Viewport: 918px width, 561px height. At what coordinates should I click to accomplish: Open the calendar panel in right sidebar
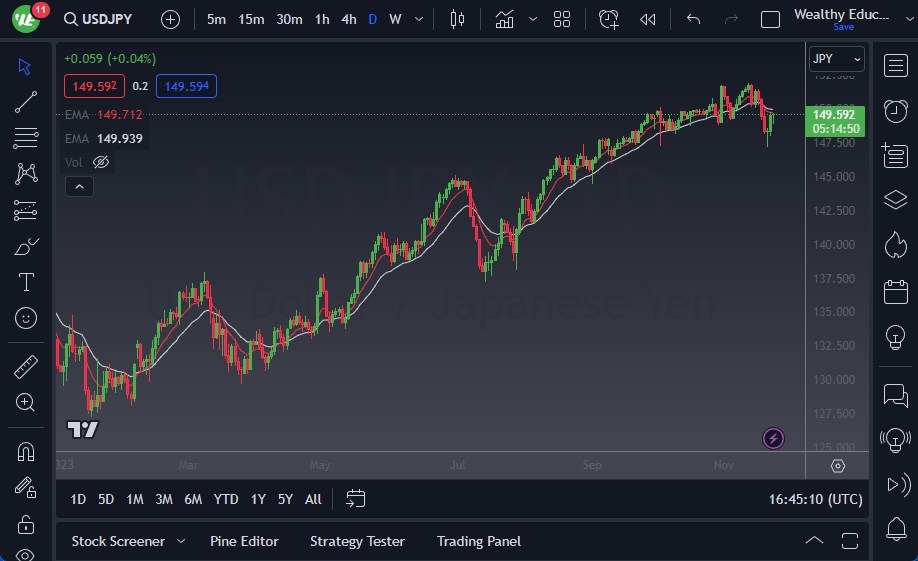point(895,292)
